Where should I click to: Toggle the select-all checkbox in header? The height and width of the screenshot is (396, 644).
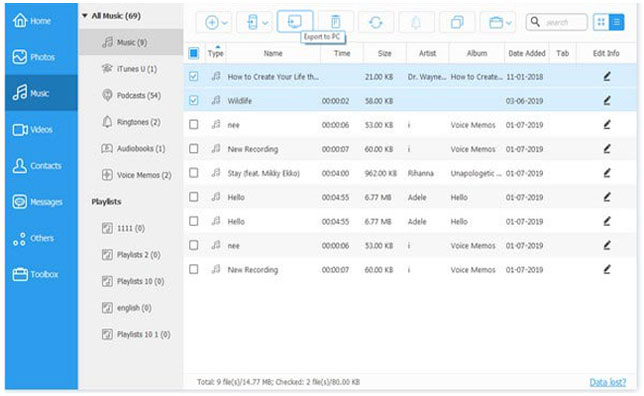pos(193,53)
